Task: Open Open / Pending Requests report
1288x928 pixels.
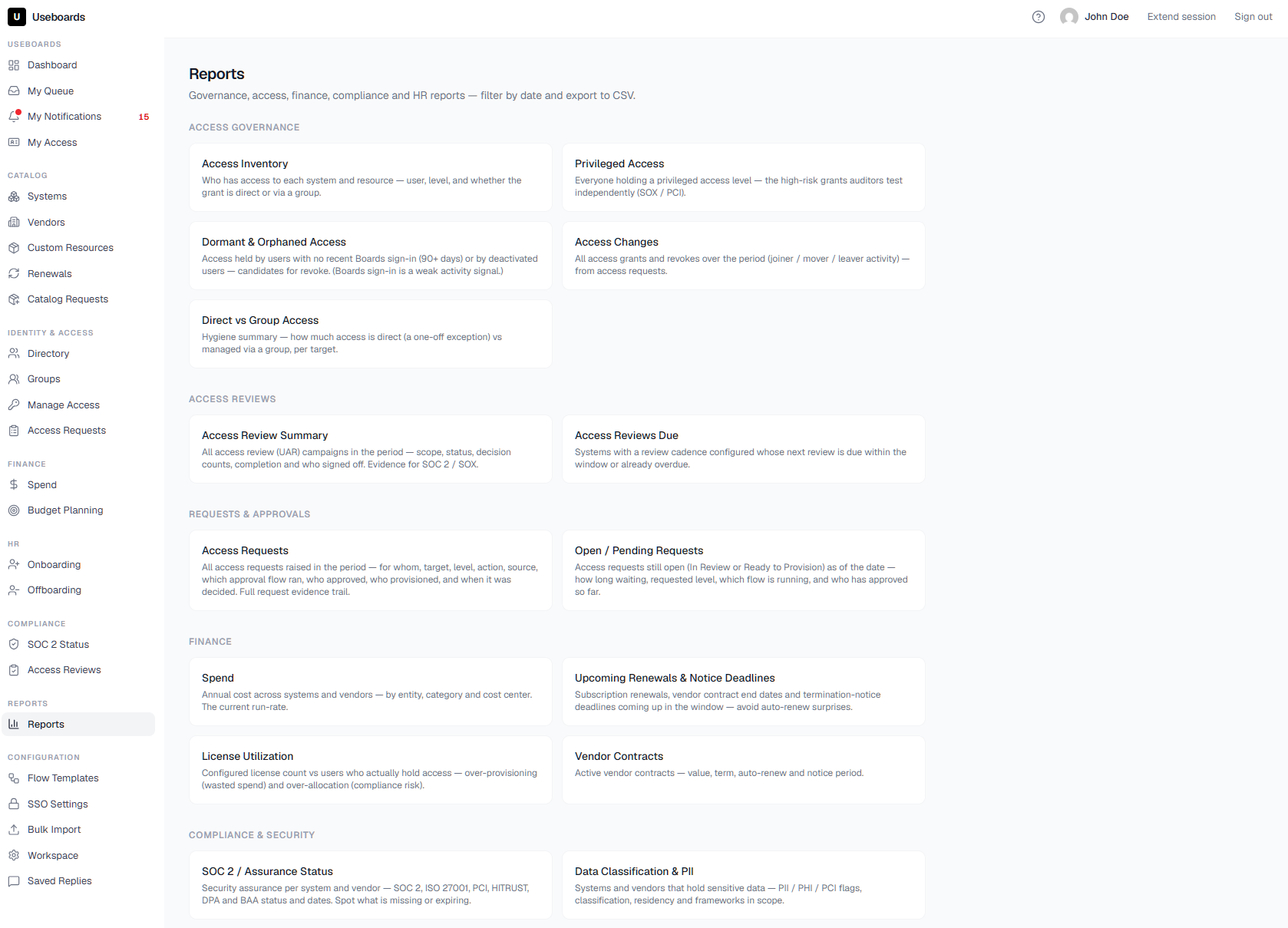Action: [744, 570]
